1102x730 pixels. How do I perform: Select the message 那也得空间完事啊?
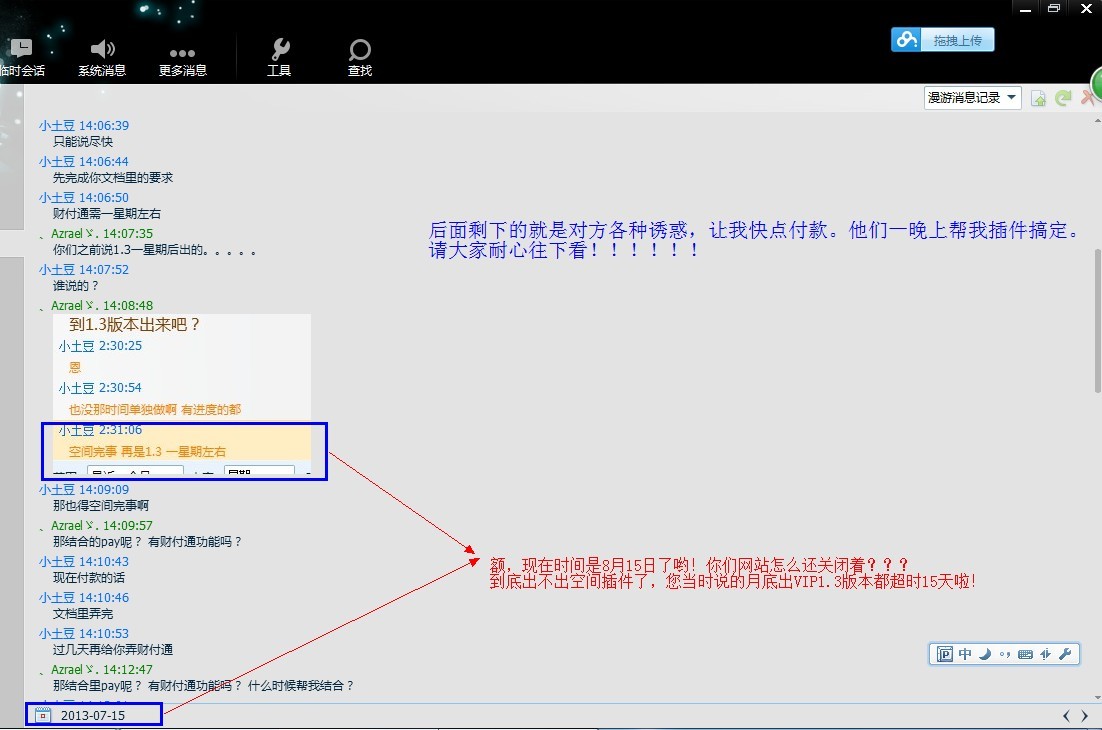tap(101, 506)
